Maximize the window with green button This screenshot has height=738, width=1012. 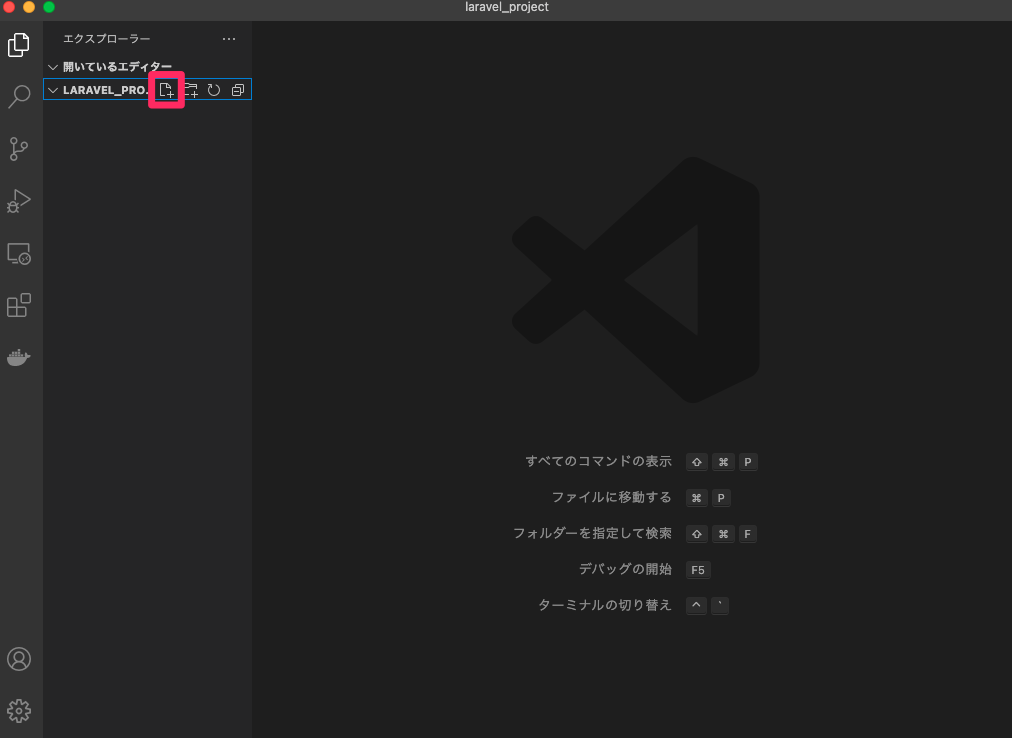[49, 7]
